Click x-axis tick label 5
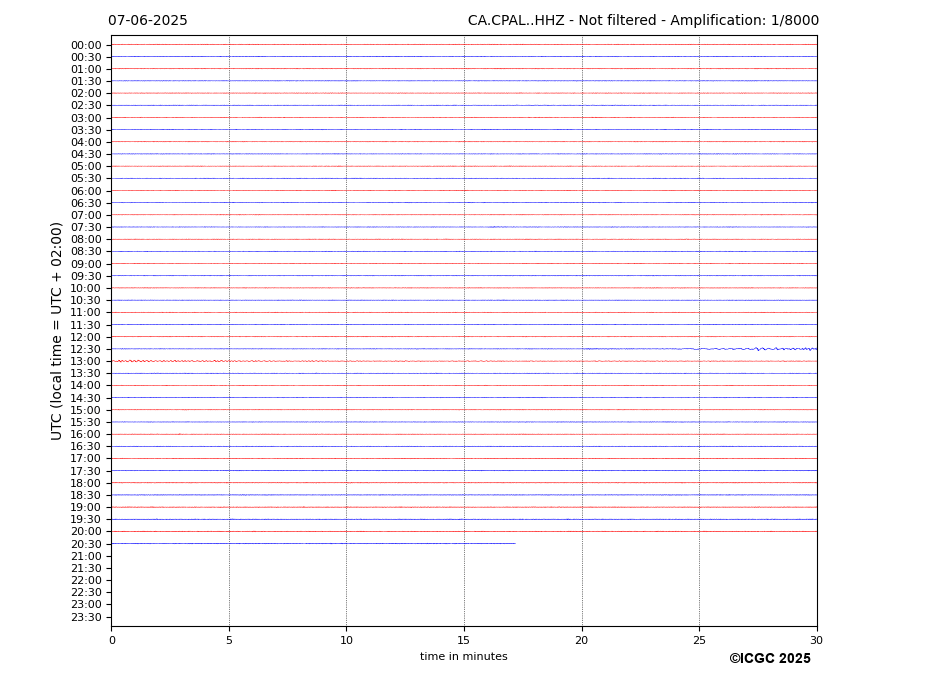 point(229,640)
